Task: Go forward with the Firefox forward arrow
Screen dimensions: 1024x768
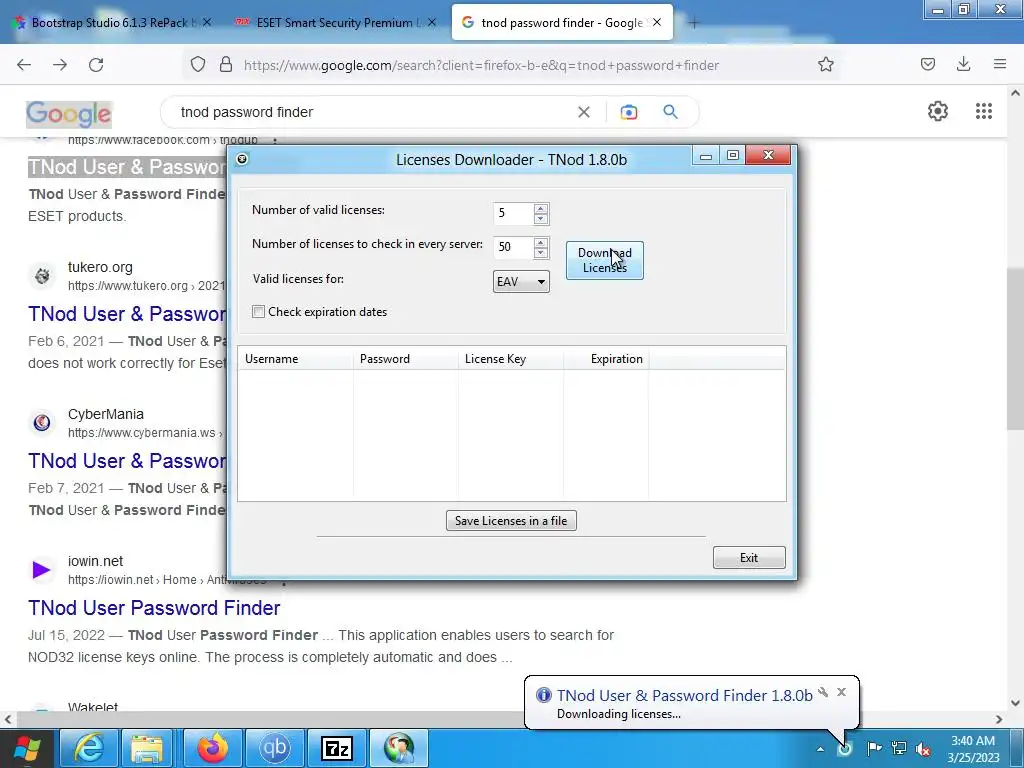Action: point(60,65)
